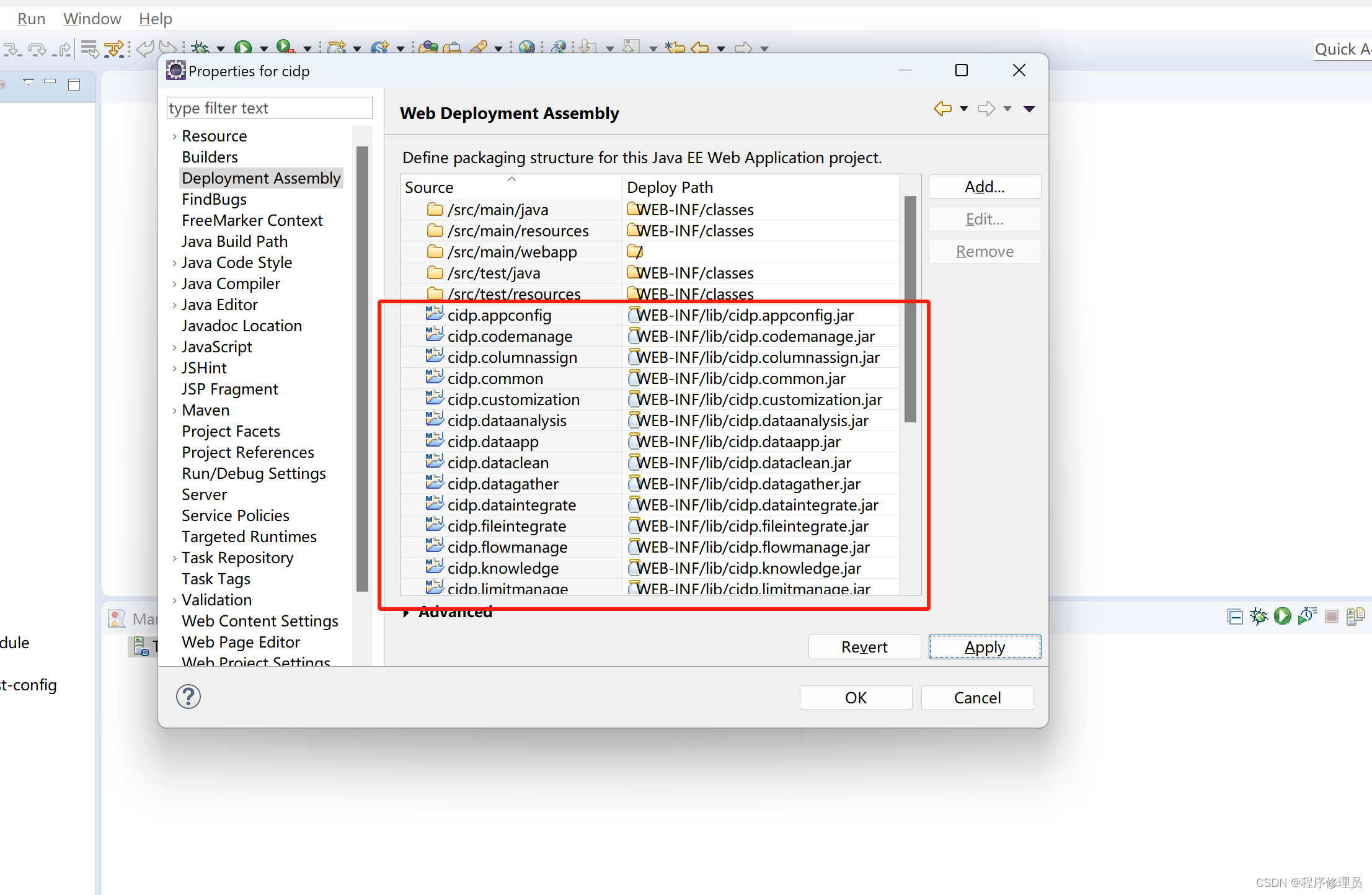Click the Search flashlight icon in toolbar
Screen dimensions: 1372x895
[x=479, y=48]
